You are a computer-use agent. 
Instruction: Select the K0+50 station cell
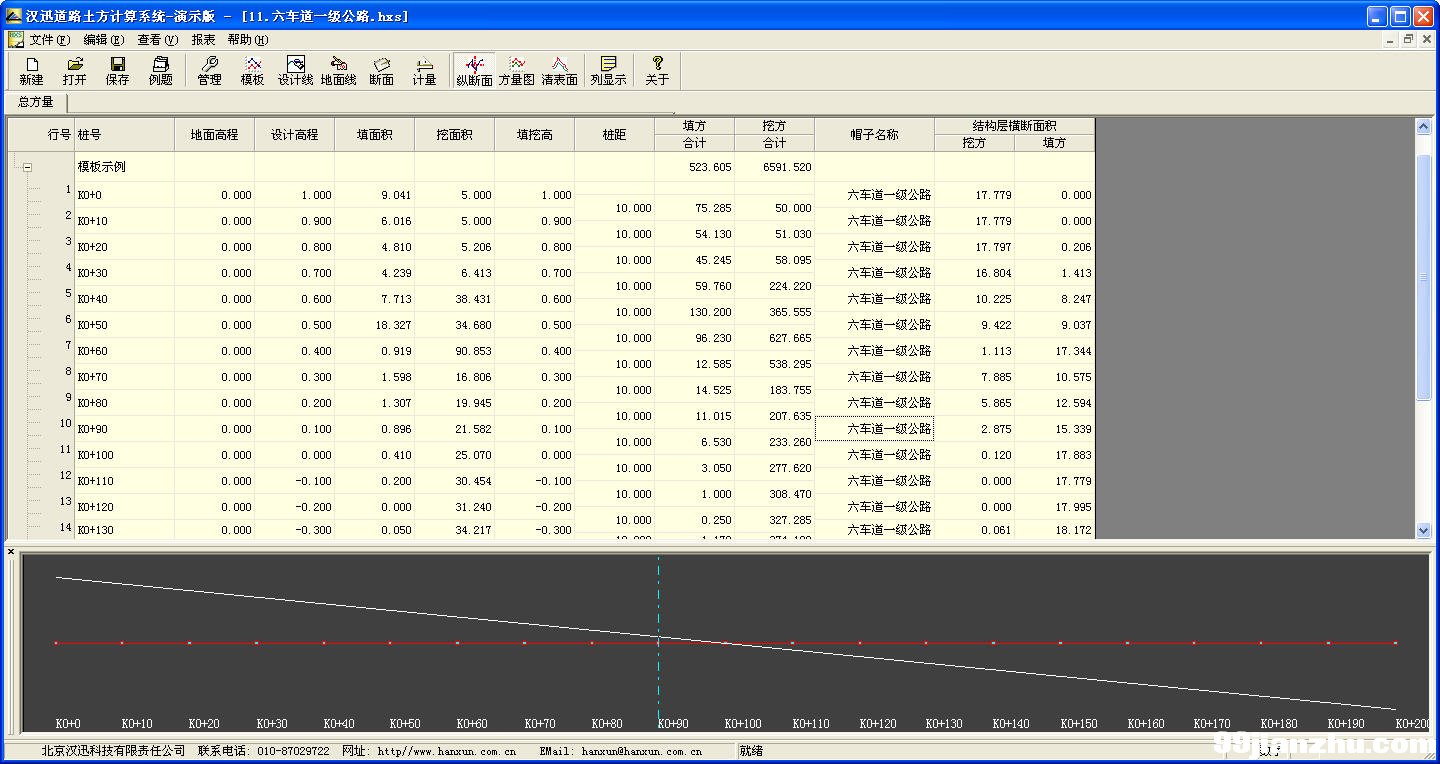[125, 325]
